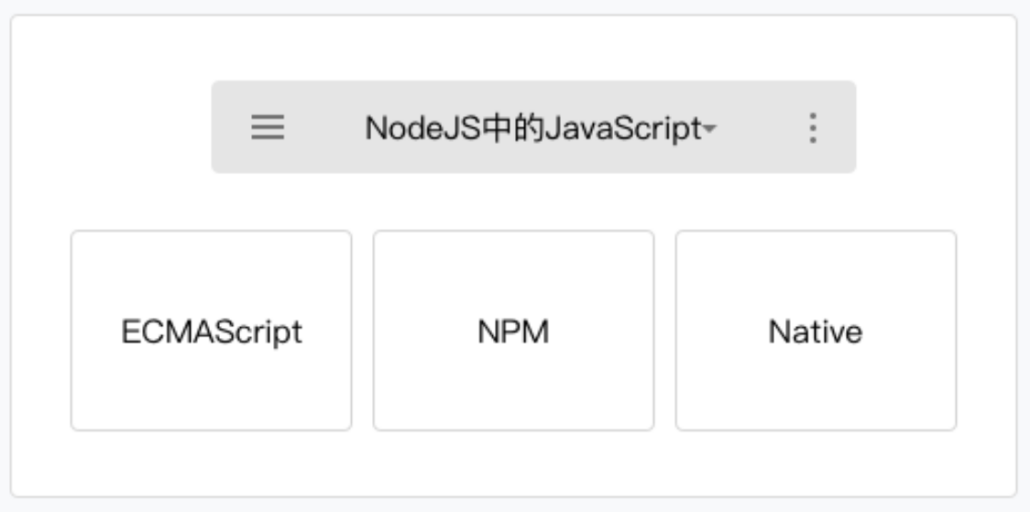Click the NPM text label

(513, 332)
